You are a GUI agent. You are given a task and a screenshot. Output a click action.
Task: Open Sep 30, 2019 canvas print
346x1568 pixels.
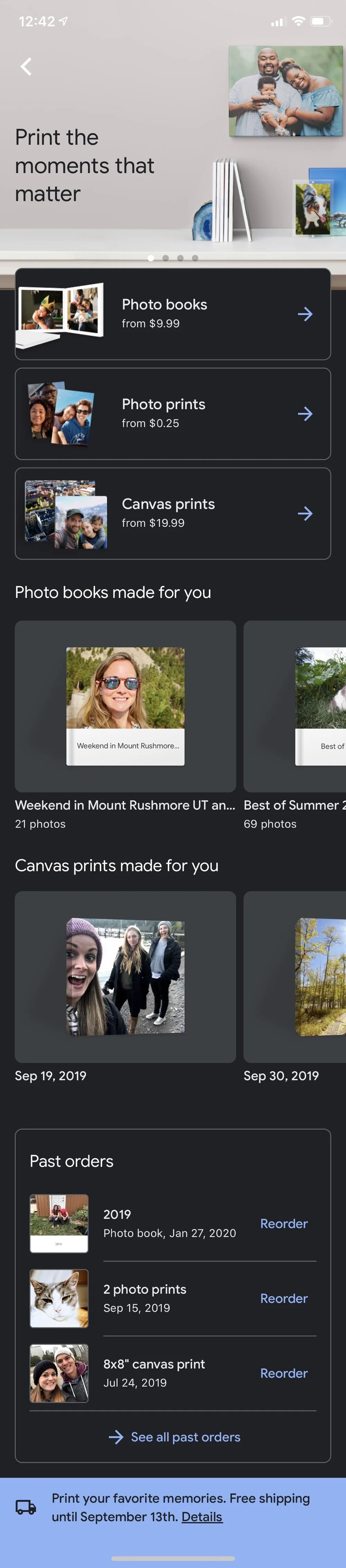(x=295, y=977)
